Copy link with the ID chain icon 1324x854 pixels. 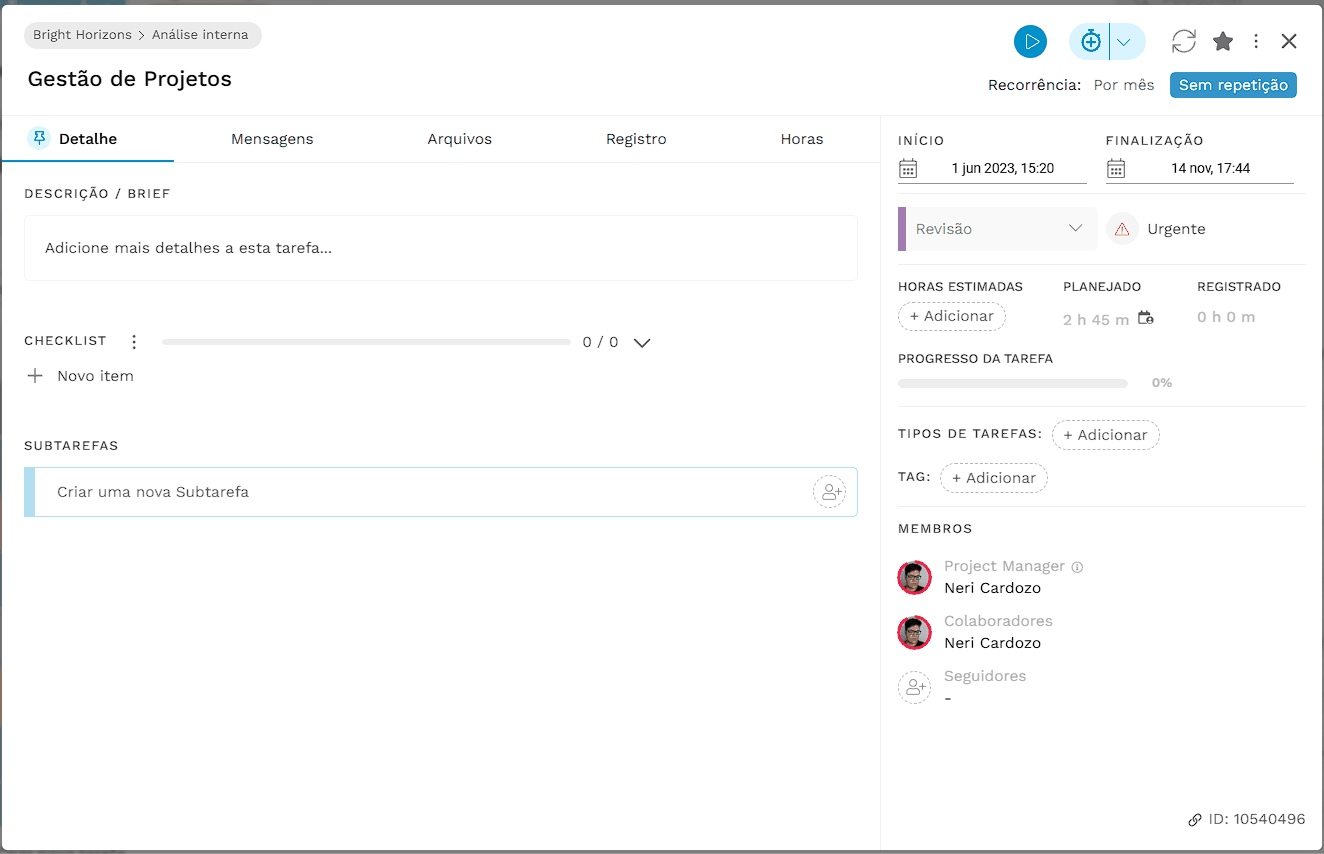pyautogui.click(x=1195, y=820)
